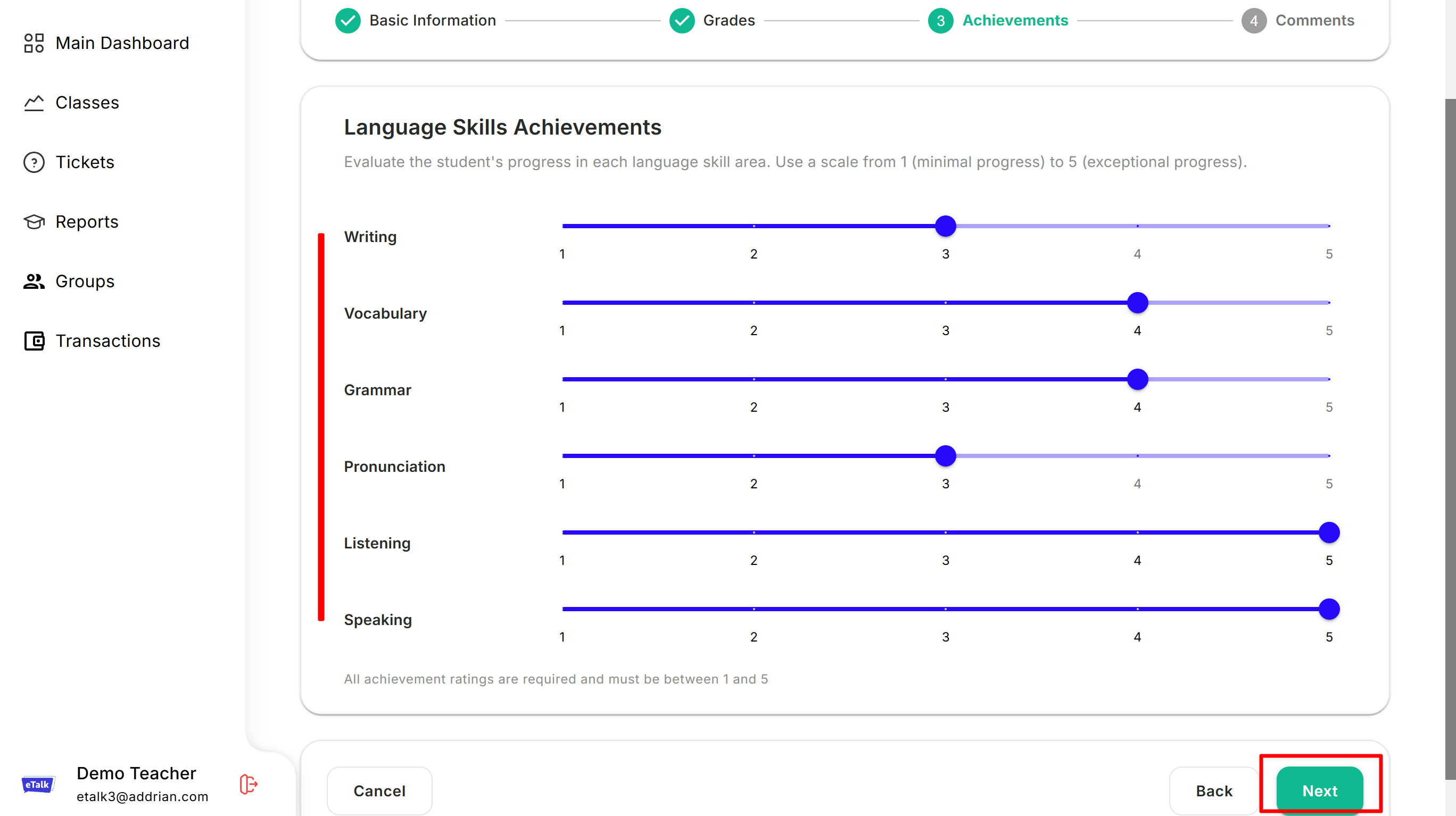This screenshot has height=816, width=1456.
Task: Set Writing slider to 5
Action: [x=1329, y=226]
